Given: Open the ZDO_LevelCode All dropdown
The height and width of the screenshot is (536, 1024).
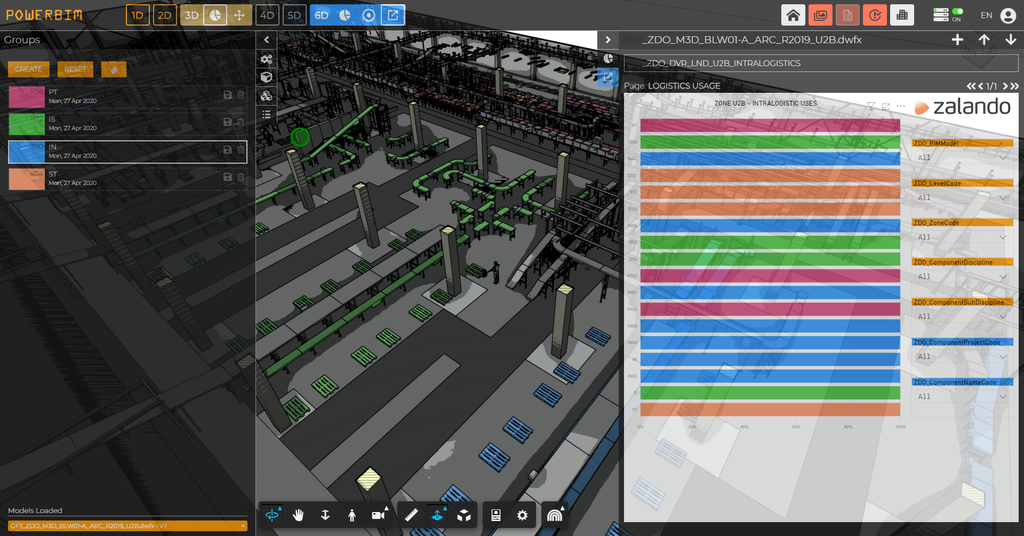Looking at the screenshot, I should pyautogui.click(x=962, y=197).
